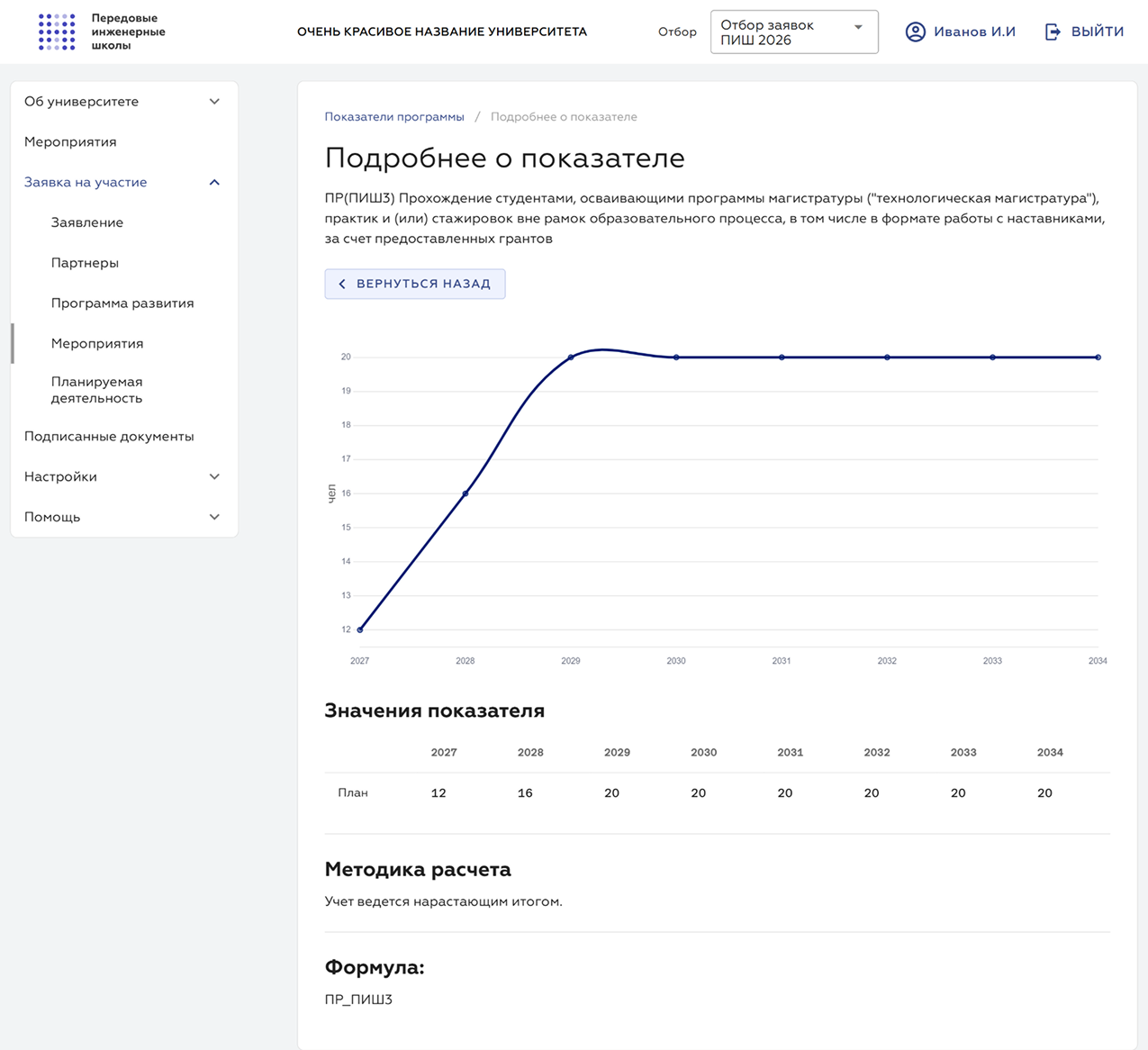The width and height of the screenshot is (1148, 1050).
Task: Click the value 16 in План row
Action: point(525,793)
